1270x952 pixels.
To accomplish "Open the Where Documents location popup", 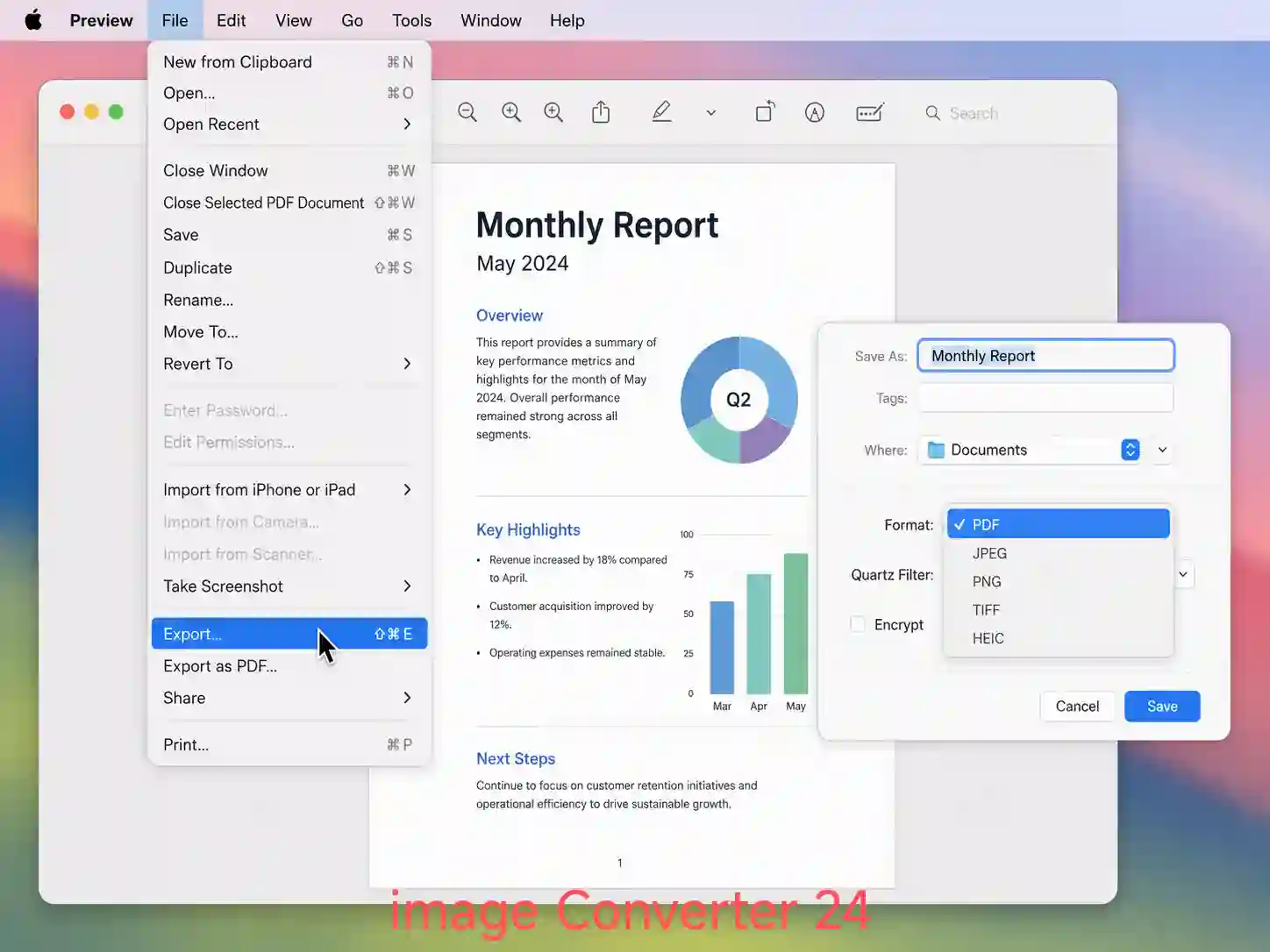I will pos(1030,450).
